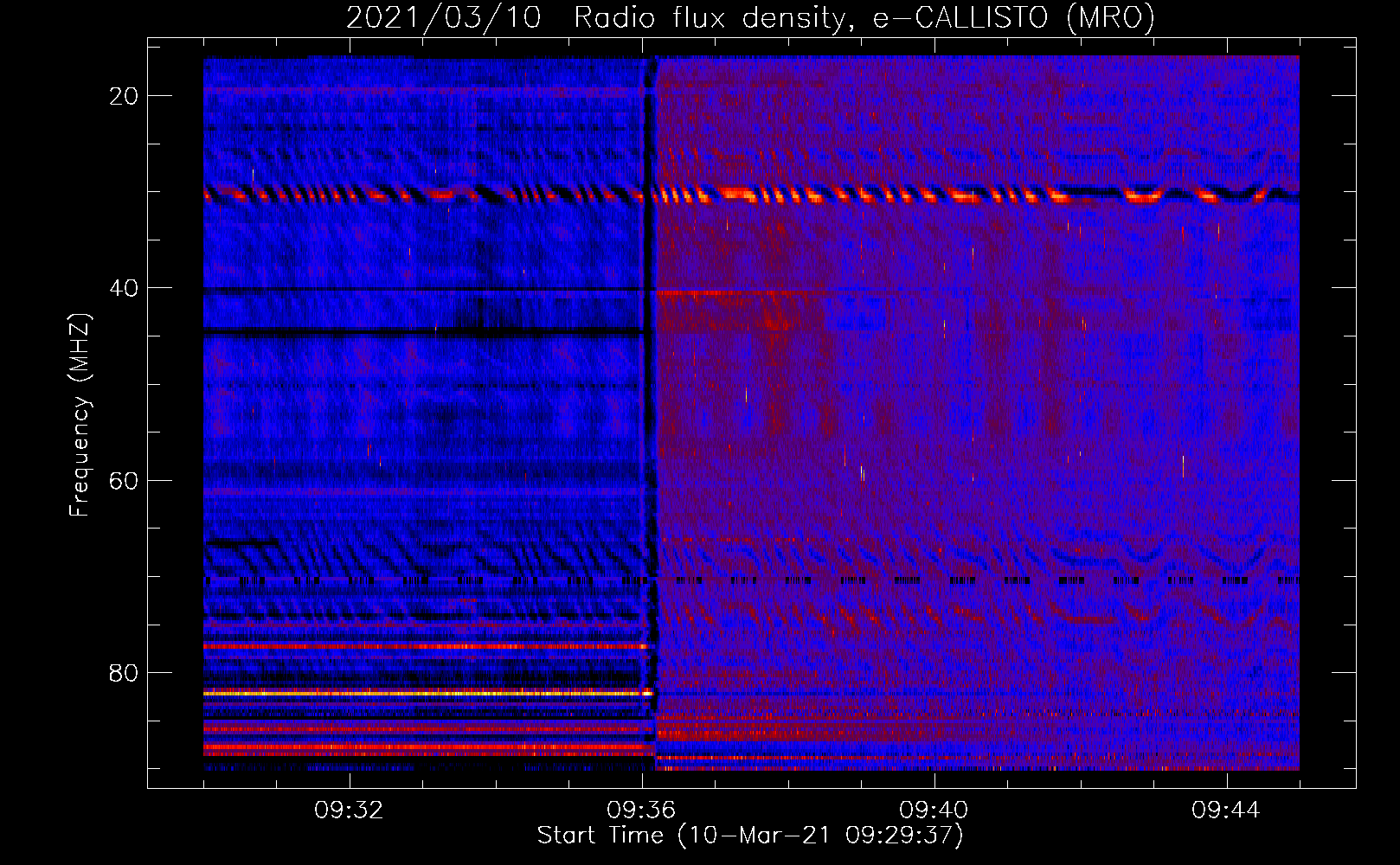The width and height of the screenshot is (1400, 865).
Task: Click the 40 frequency tick label
Action: [124, 288]
